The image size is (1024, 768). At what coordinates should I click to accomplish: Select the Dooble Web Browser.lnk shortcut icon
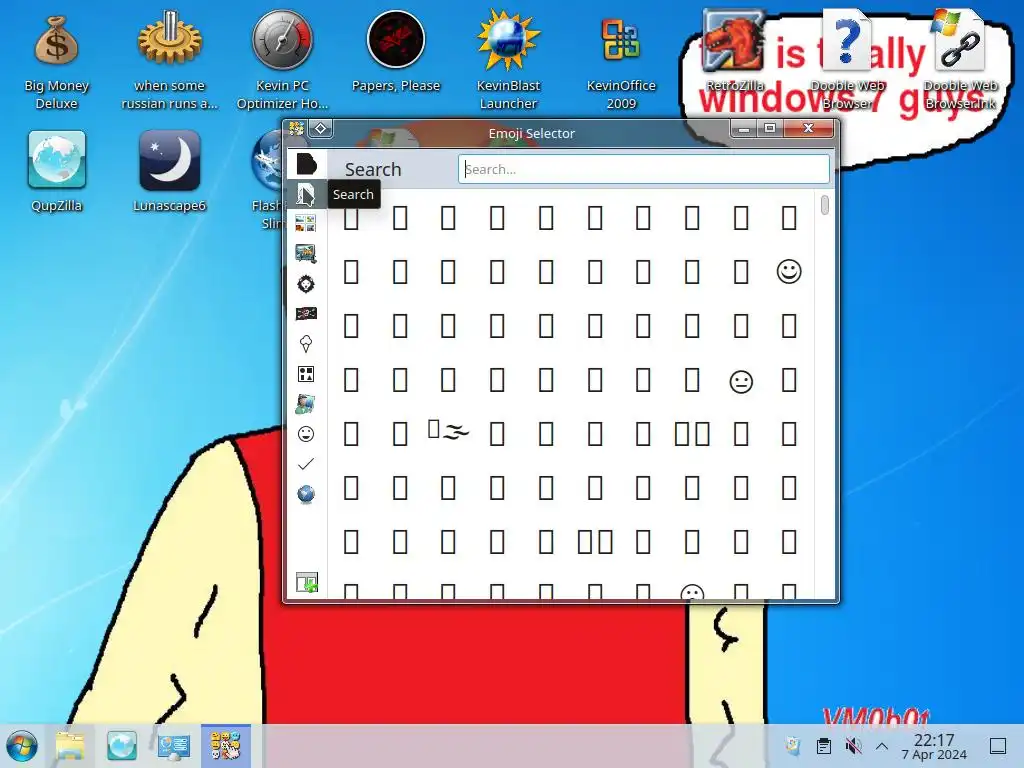tap(960, 59)
